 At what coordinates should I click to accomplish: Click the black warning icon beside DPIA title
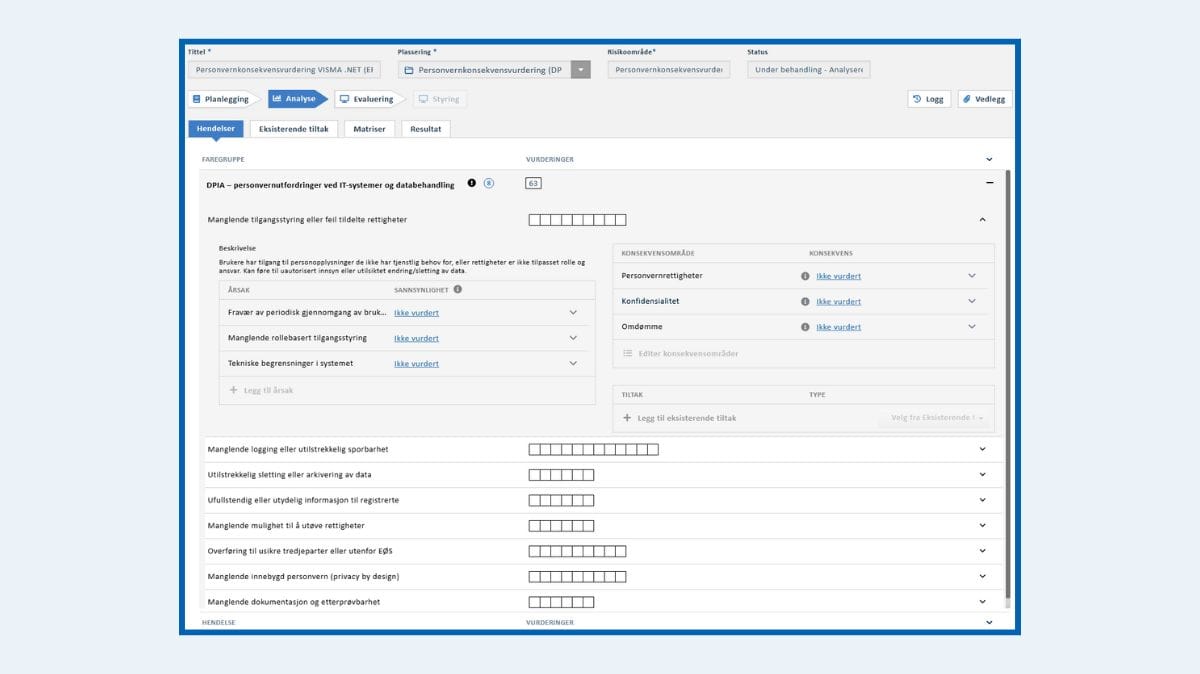coord(472,184)
